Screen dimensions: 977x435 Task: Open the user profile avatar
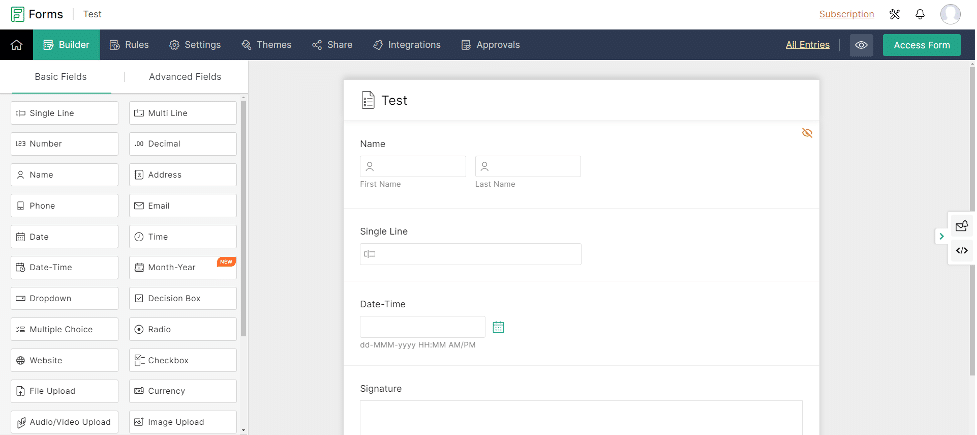pyautogui.click(x=950, y=14)
